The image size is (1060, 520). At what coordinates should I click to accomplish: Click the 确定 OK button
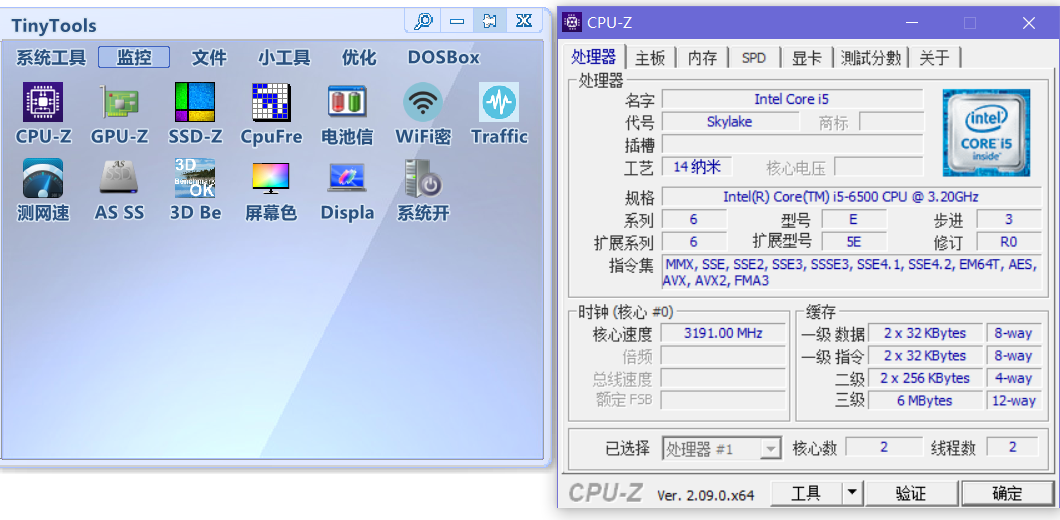[x=1007, y=493]
